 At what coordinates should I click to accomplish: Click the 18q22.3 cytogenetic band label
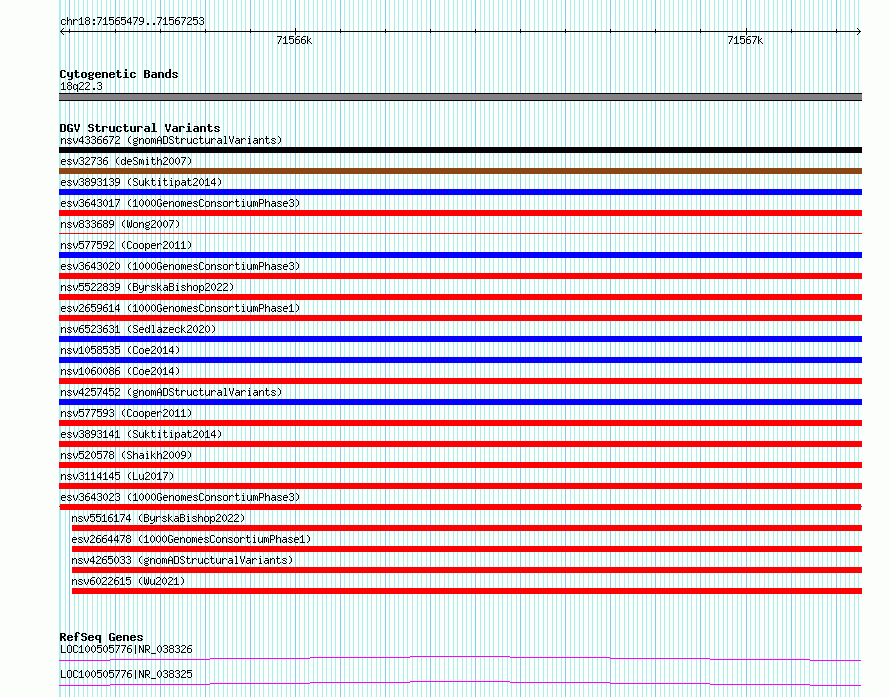(x=81, y=86)
